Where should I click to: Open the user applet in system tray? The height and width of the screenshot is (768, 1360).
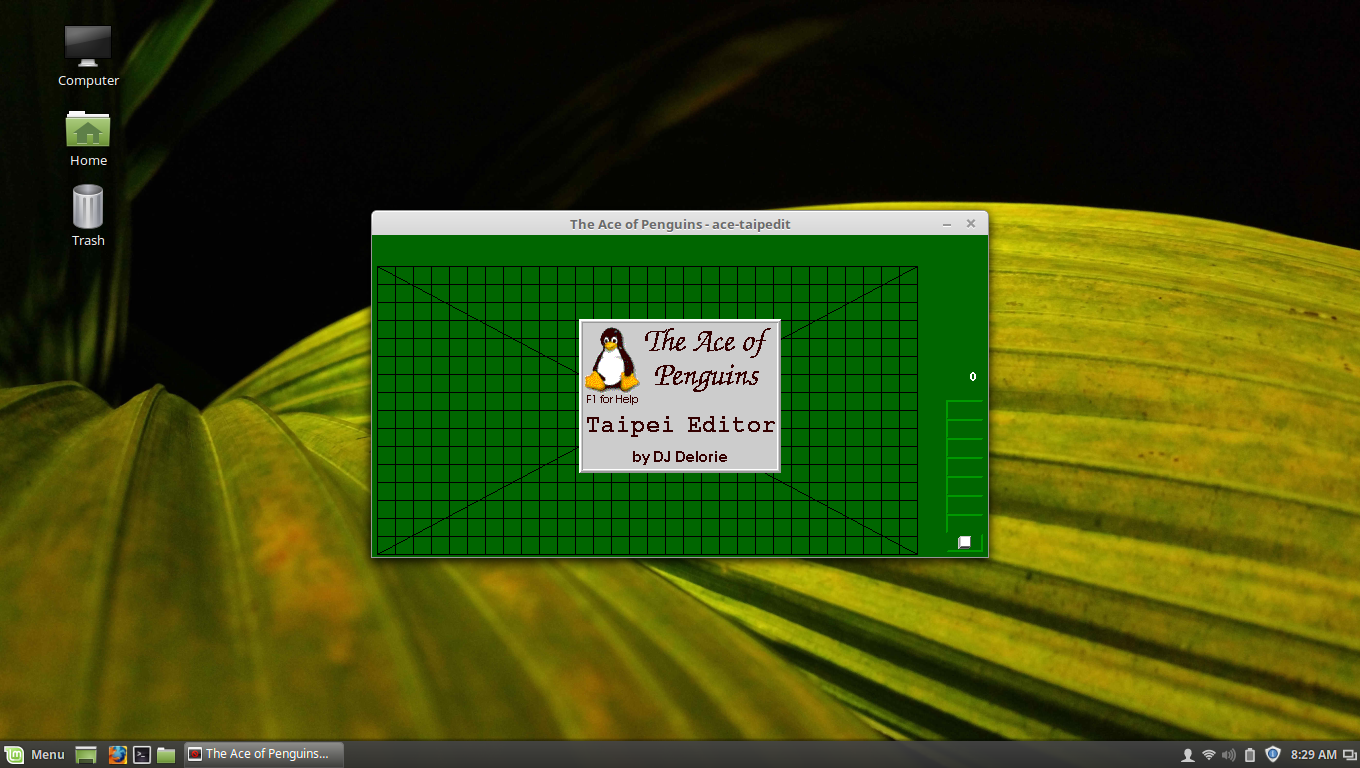(x=1188, y=755)
